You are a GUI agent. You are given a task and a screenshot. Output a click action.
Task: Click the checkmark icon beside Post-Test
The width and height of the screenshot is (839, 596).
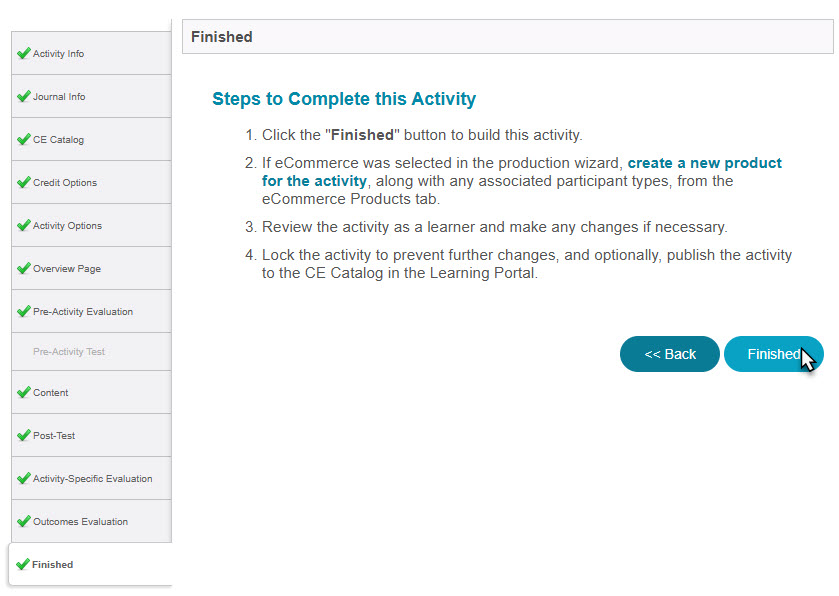pyautogui.click(x=24, y=435)
